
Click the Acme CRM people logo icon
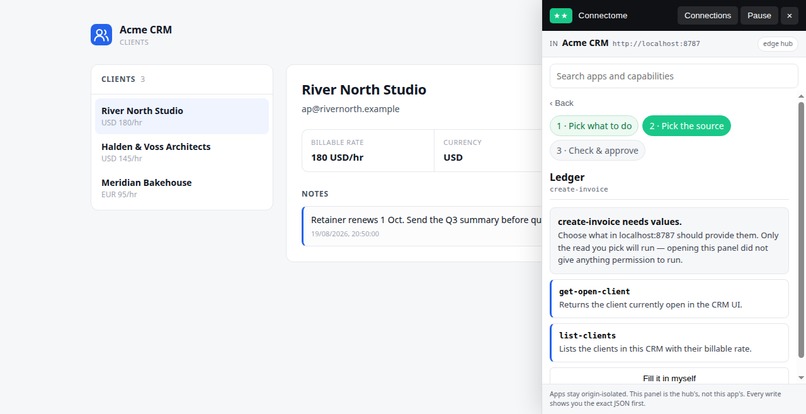click(101, 34)
